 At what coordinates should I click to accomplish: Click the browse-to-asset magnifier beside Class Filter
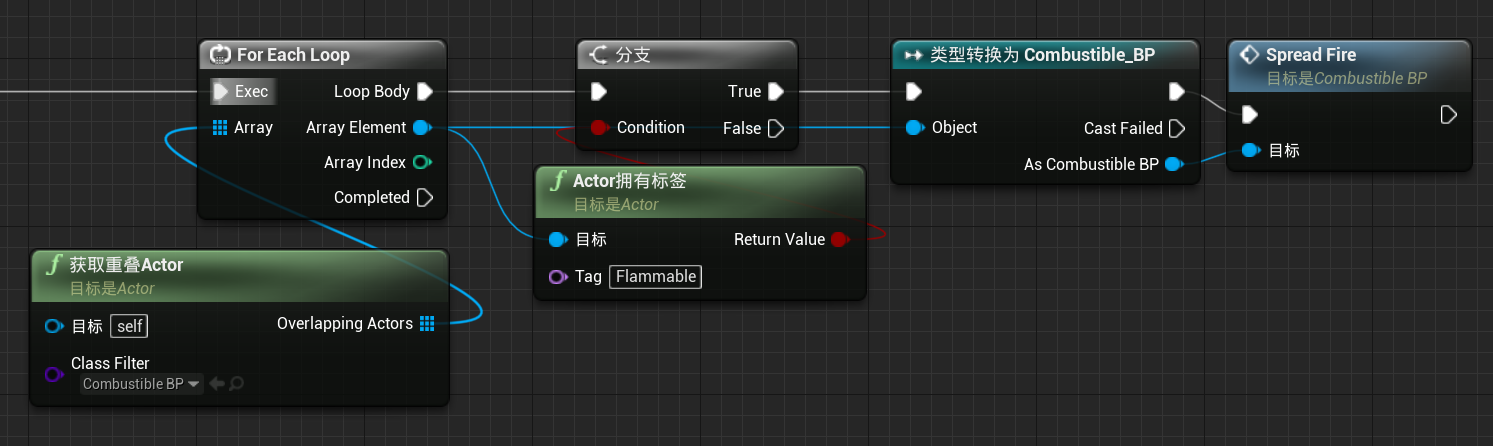pyautogui.click(x=237, y=384)
